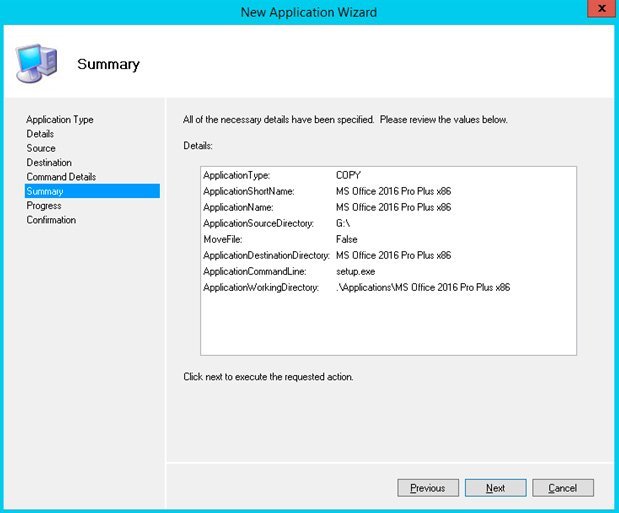
Task: Click the ApplicationName label
Action: point(238,207)
